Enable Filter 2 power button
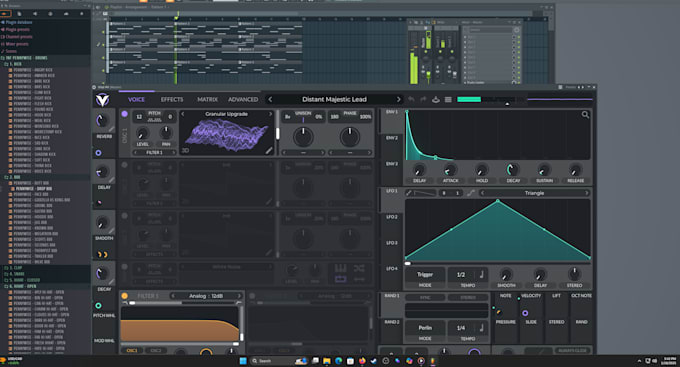The height and width of the screenshot is (367, 680). coord(252,296)
